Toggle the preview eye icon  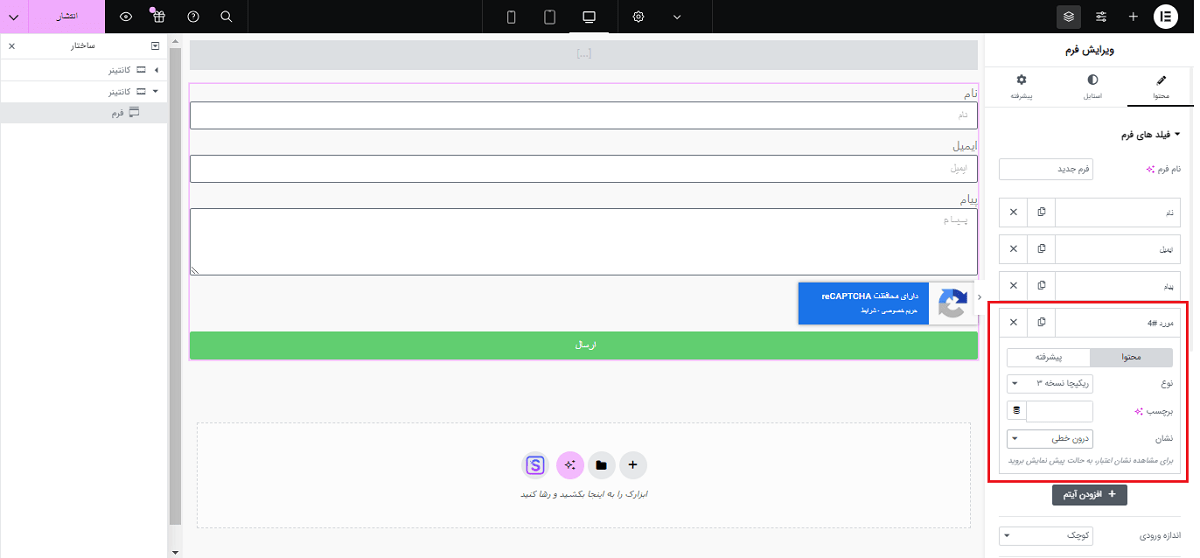126,16
